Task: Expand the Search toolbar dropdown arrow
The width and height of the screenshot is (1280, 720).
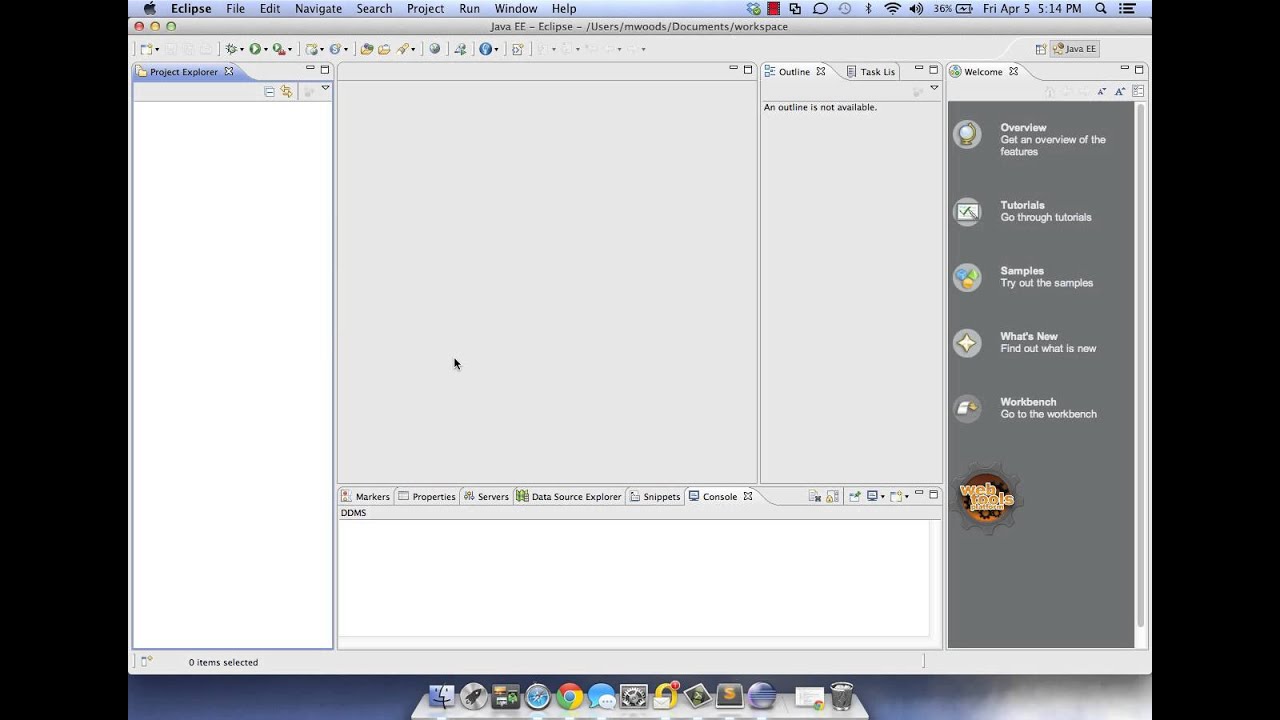Action: coord(412,49)
